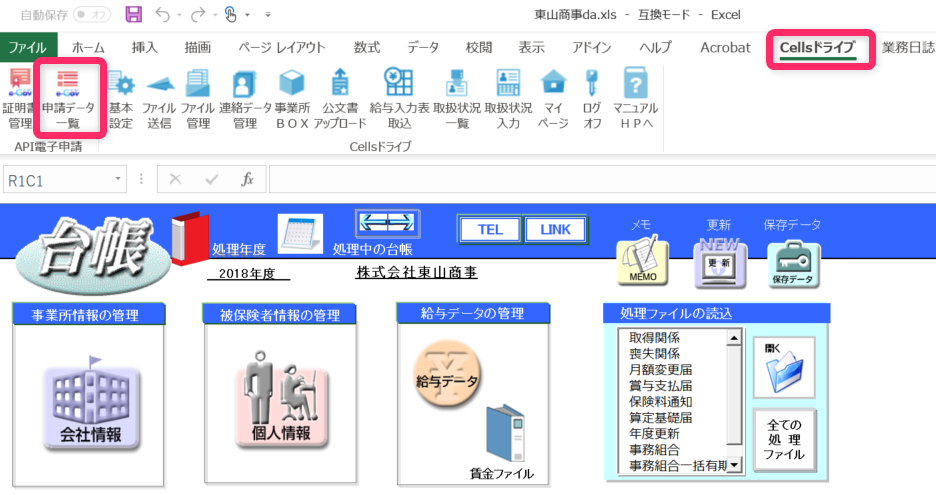Open マニュアルHPへ help icon
The height and width of the screenshot is (495, 936).
[x=635, y=99]
